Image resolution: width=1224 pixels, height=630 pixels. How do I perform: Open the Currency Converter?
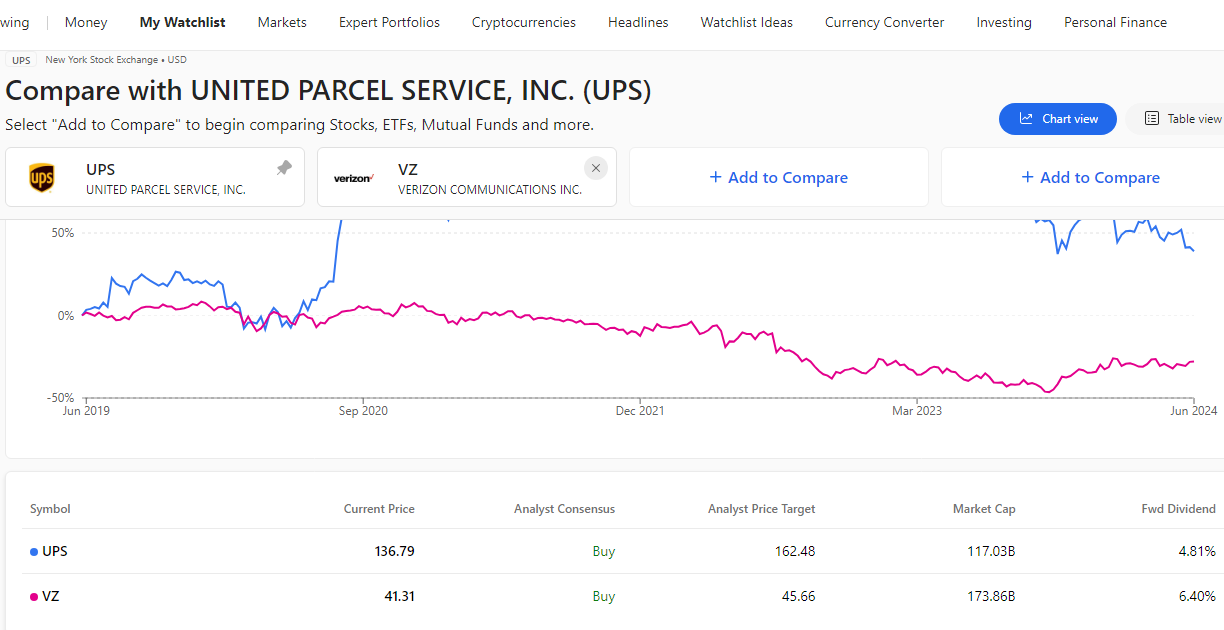click(885, 22)
